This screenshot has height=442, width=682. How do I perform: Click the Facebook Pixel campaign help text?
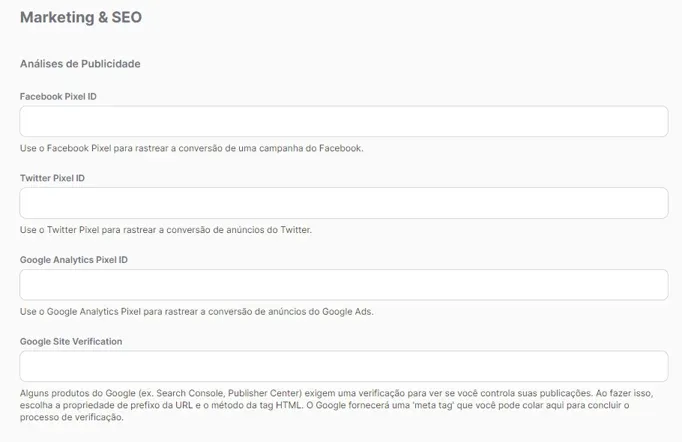tap(191, 148)
